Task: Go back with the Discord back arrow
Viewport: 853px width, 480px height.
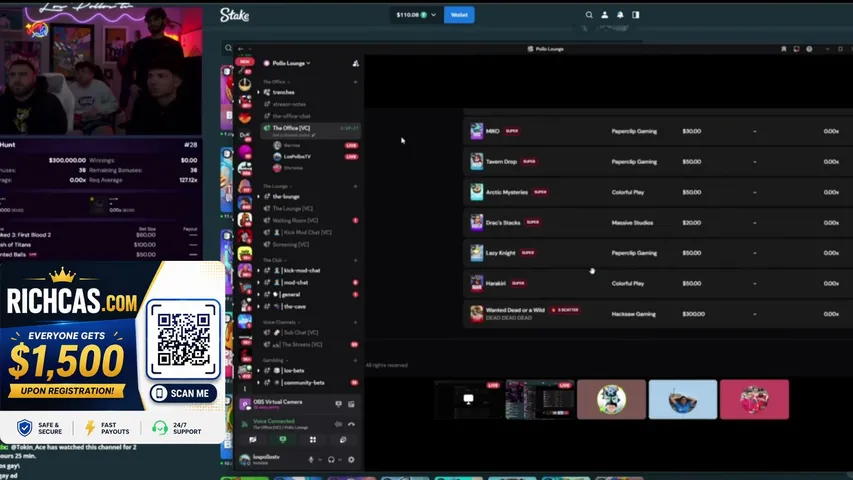Action: pos(240,49)
